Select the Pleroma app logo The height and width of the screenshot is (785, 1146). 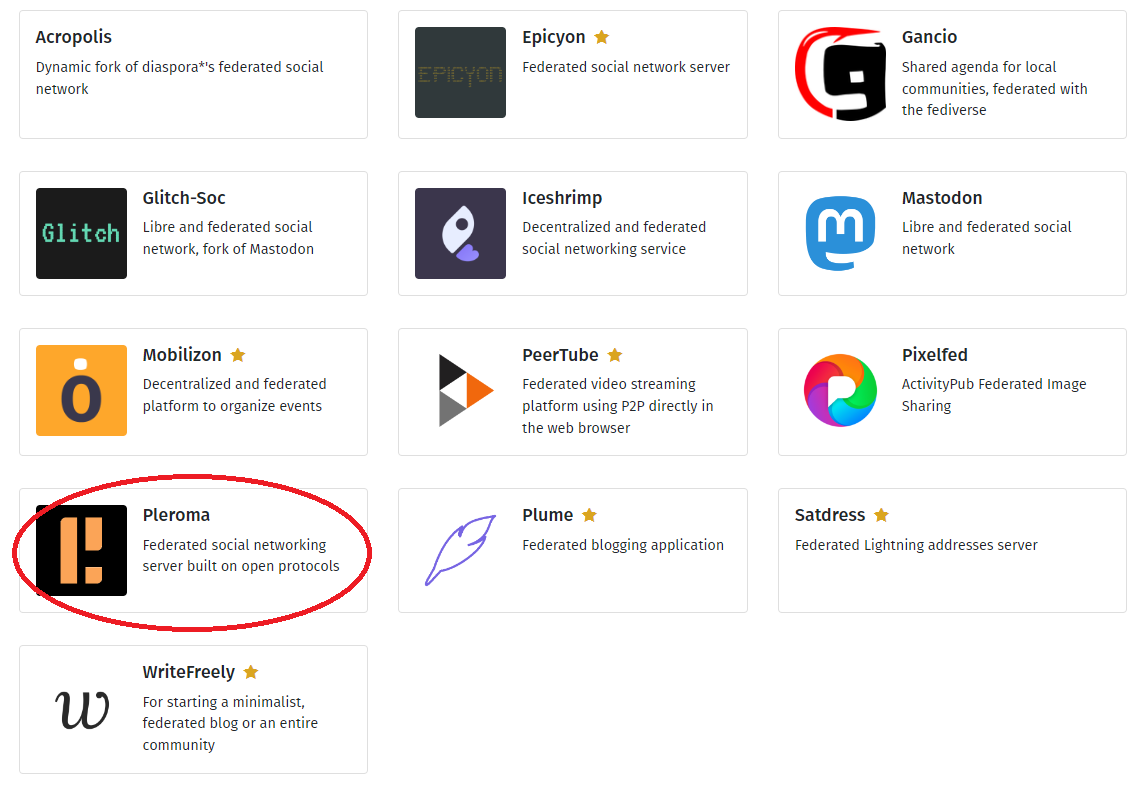[x=81, y=551]
